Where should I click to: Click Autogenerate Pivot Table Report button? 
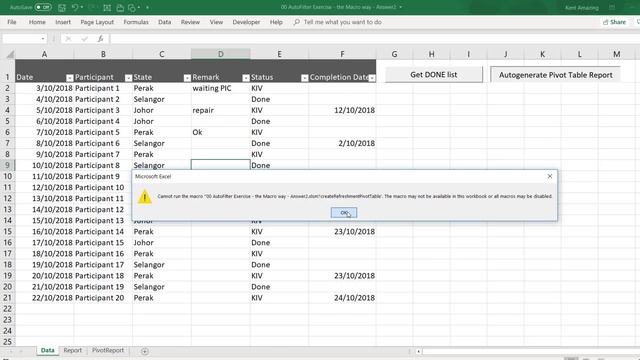click(555, 75)
